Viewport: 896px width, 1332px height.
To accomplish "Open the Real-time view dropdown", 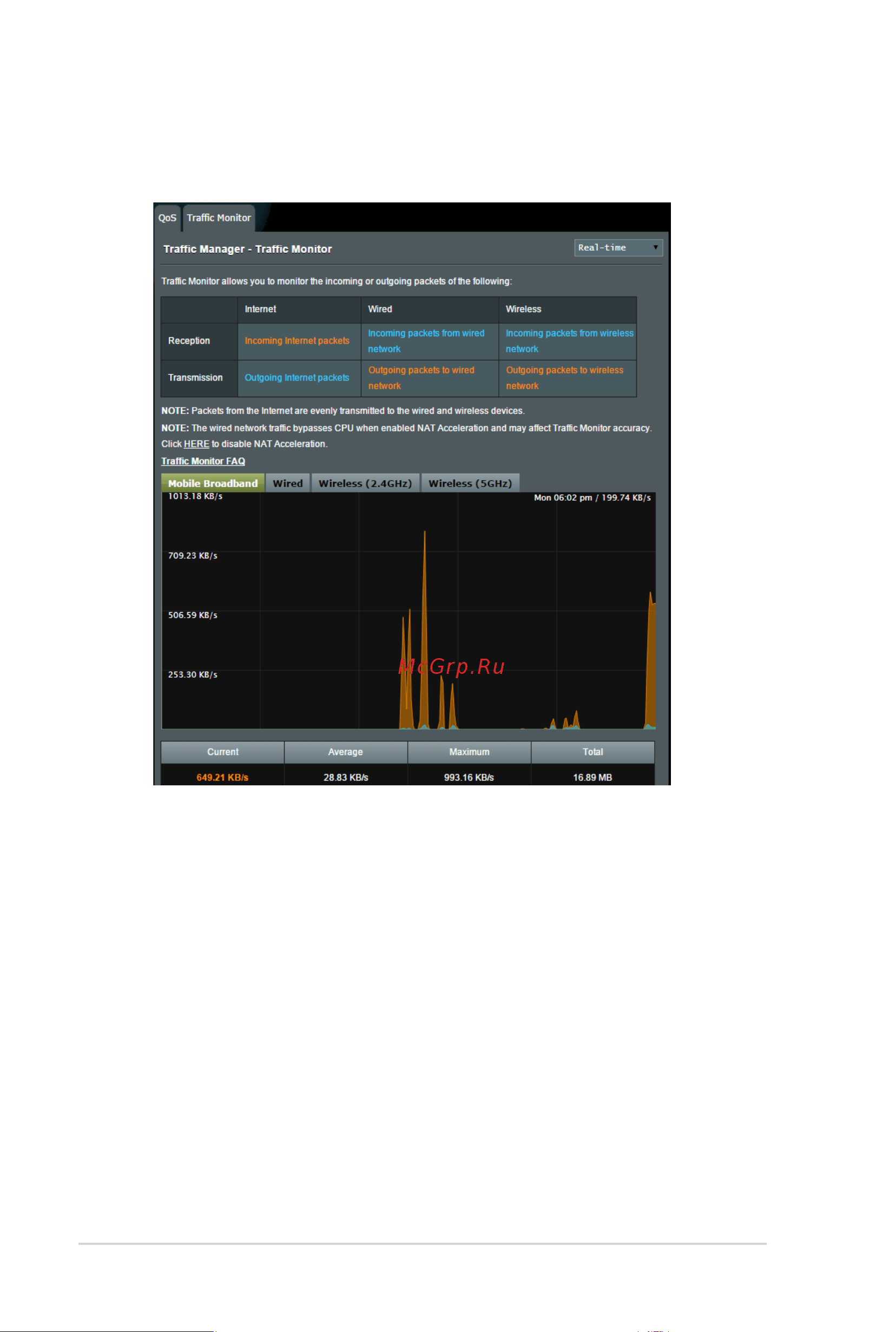I will 618,247.
